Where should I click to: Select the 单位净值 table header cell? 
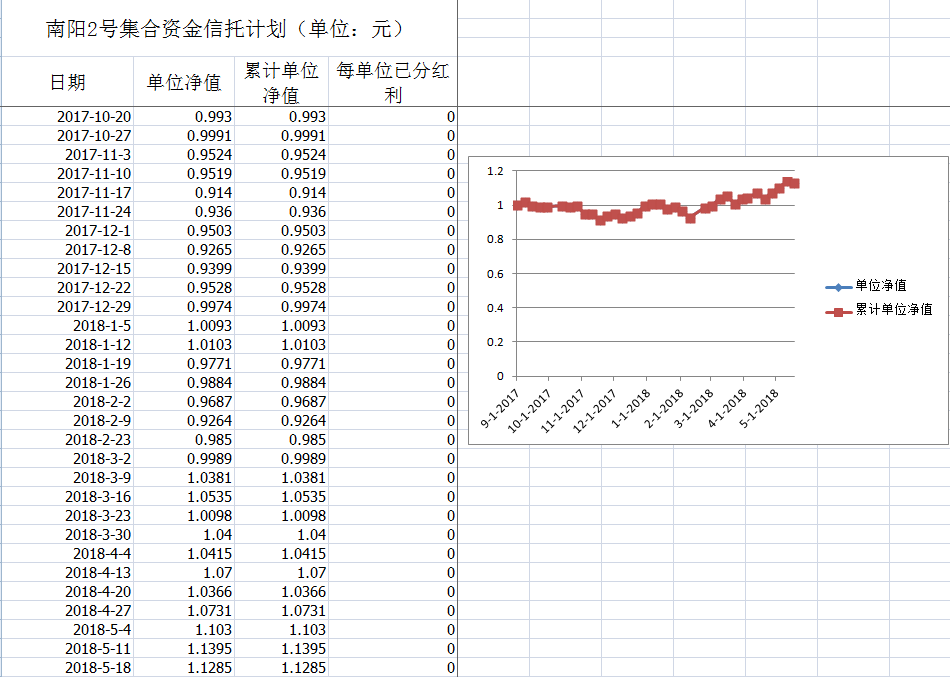(x=184, y=82)
